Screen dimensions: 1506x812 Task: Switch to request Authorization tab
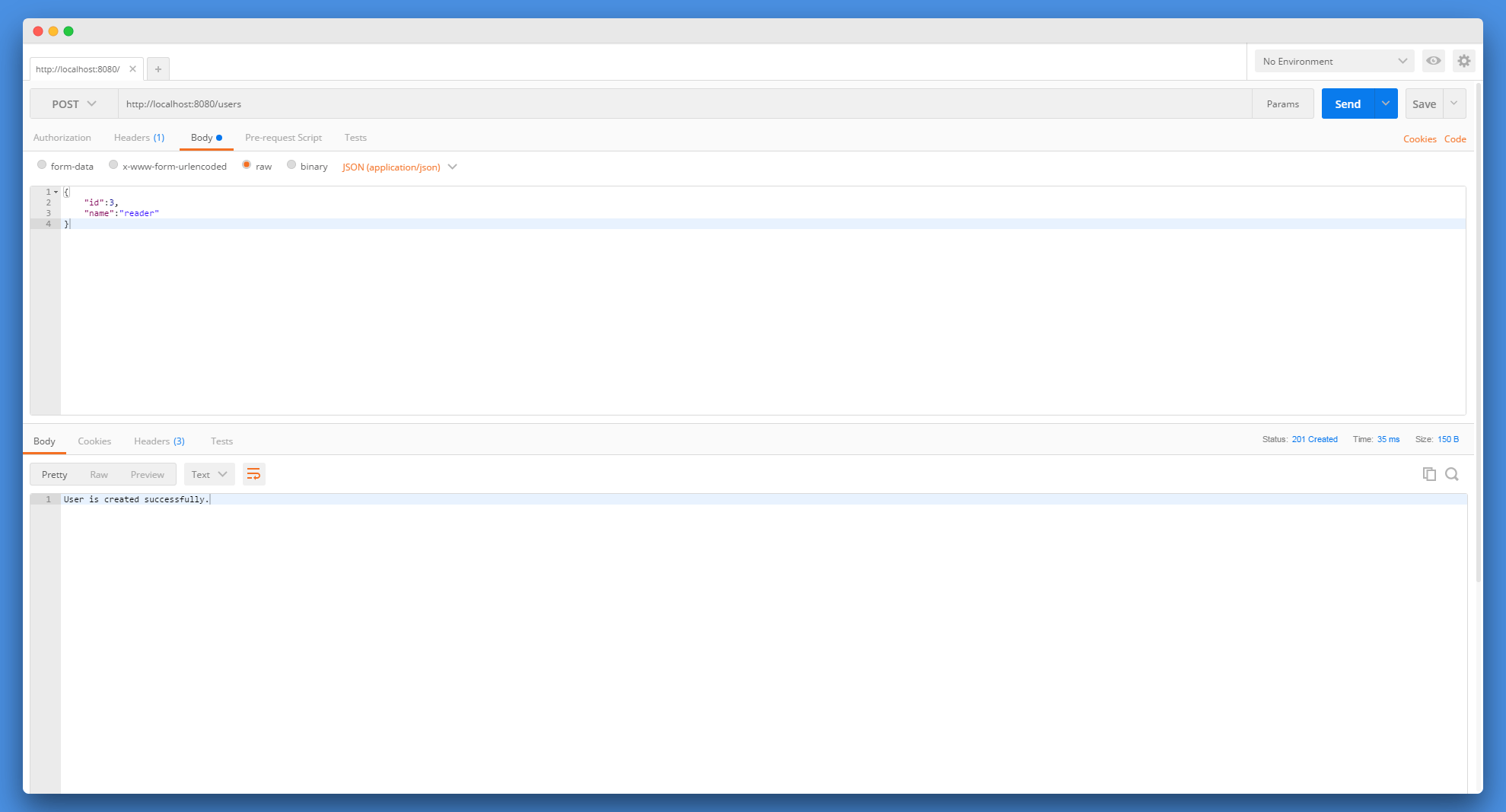coord(62,138)
